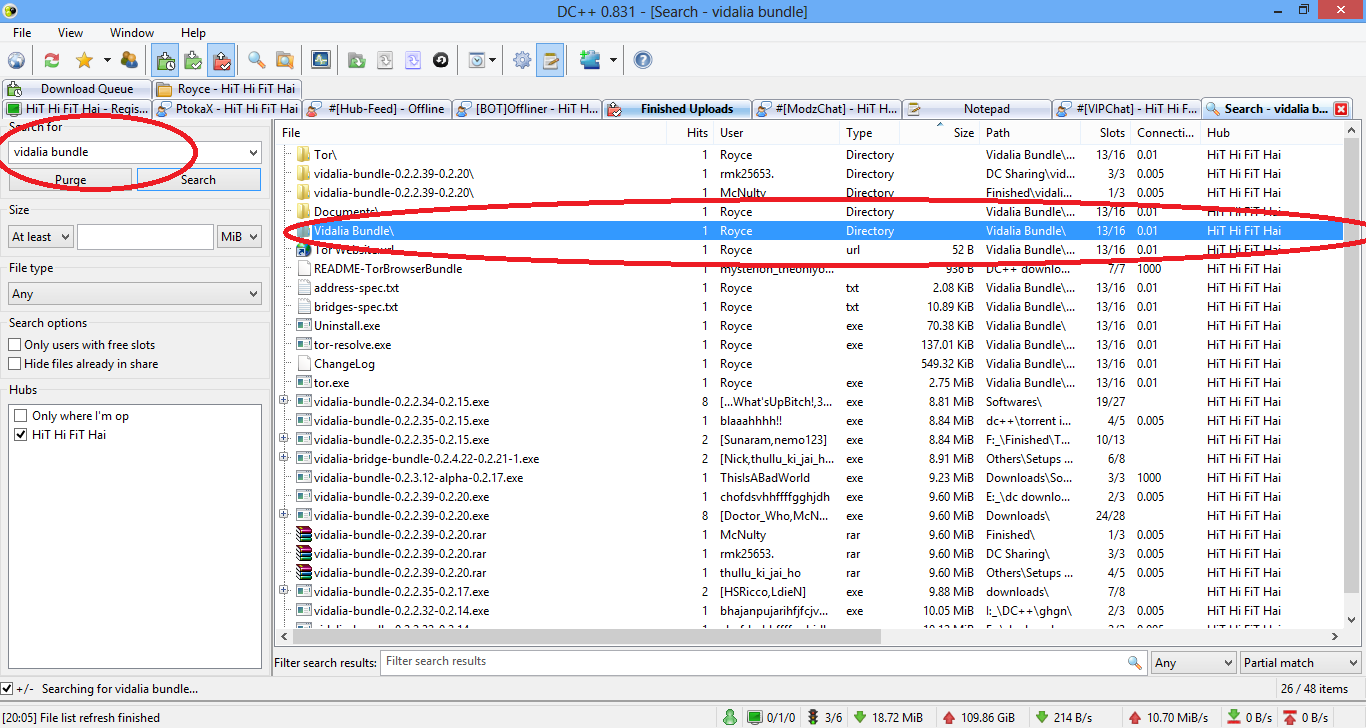Image resolution: width=1366 pixels, height=728 pixels.
Task: Open Favorite Users people icon
Action: tap(129, 60)
